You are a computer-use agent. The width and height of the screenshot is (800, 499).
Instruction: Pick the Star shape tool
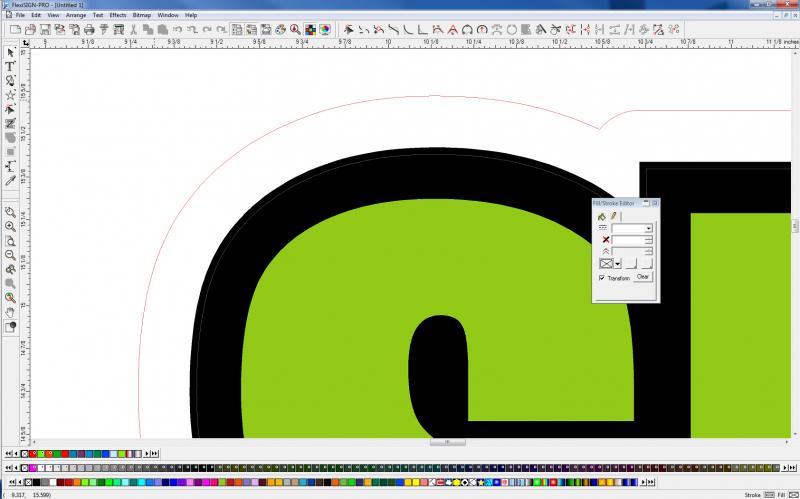pyautogui.click(x=10, y=95)
